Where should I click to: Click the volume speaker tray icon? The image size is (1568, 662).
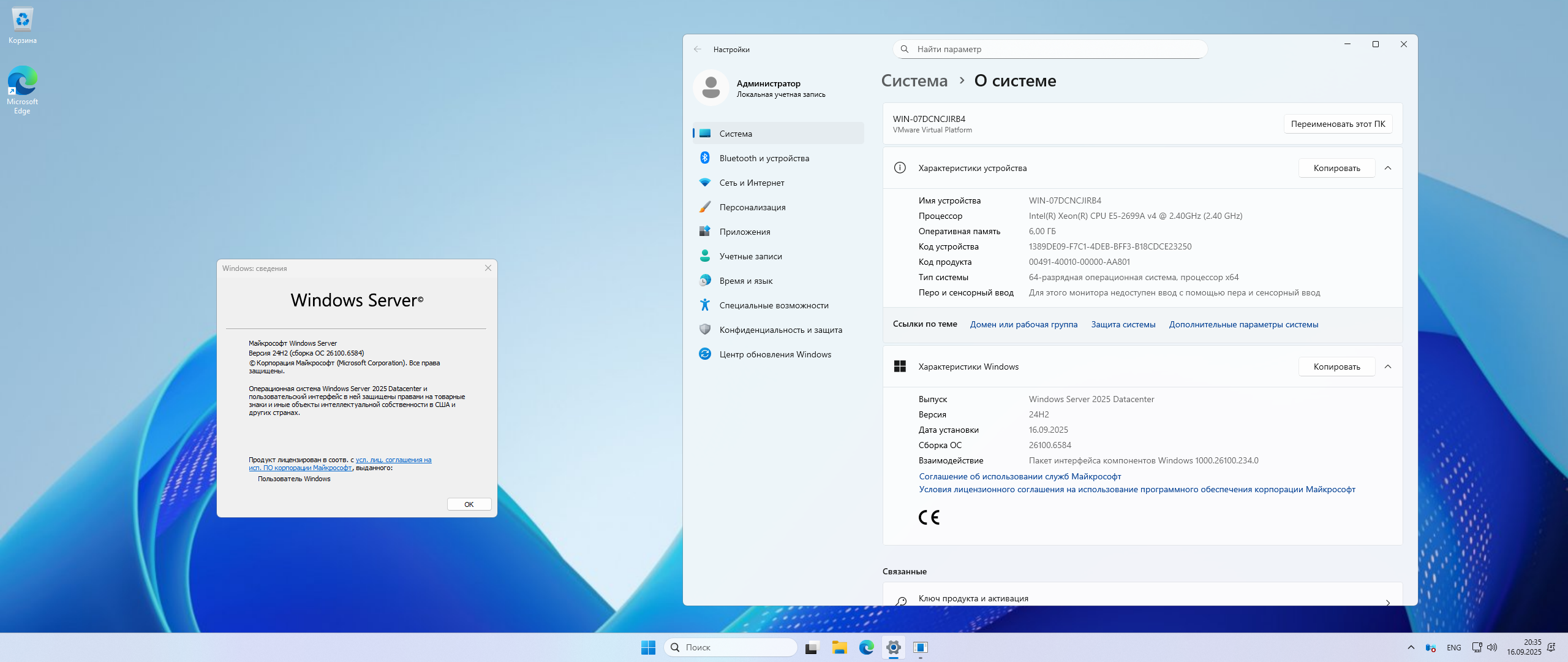1492,647
